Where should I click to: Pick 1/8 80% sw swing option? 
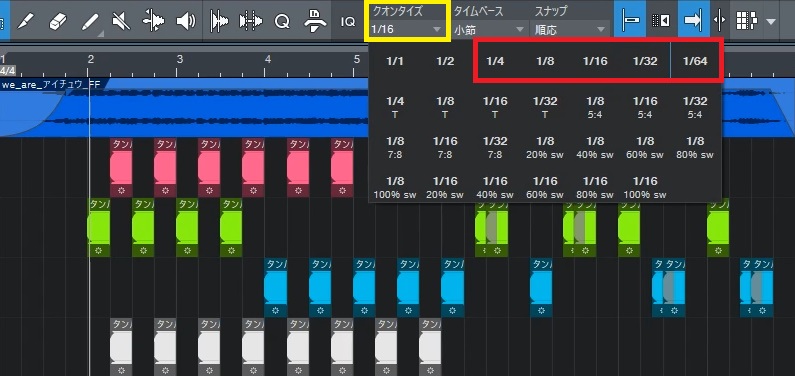point(695,147)
